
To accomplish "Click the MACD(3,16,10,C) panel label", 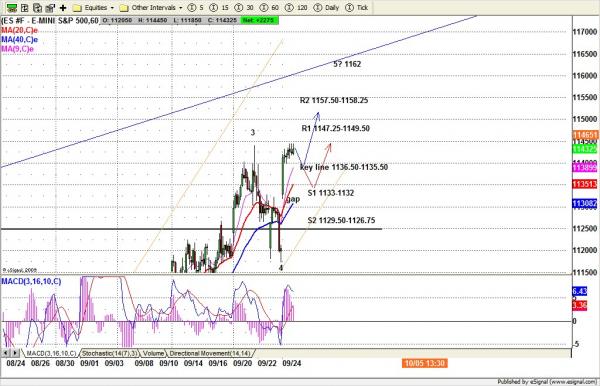I will pyautogui.click(x=31, y=281).
